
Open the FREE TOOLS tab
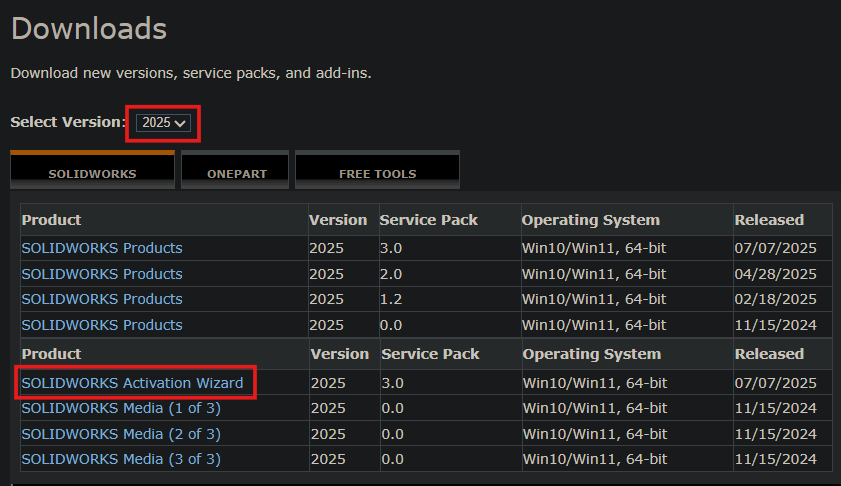pyautogui.click(x=378, y=170)
